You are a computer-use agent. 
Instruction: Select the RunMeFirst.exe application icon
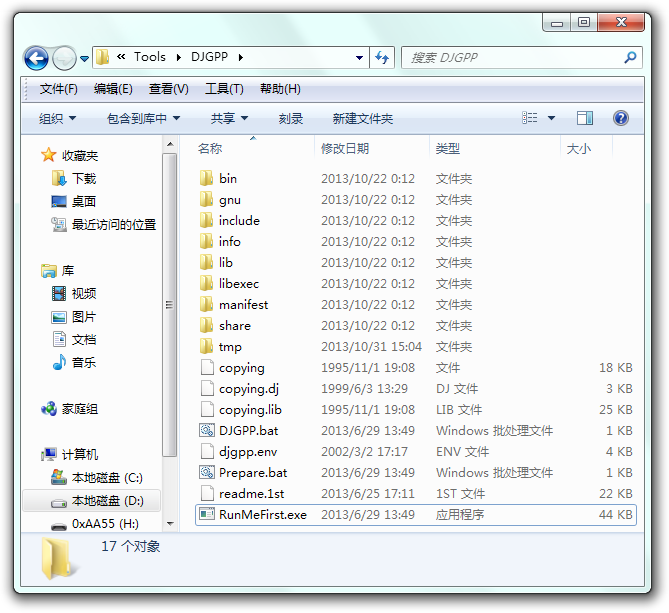pyautogui.click(x=207, y=515)
